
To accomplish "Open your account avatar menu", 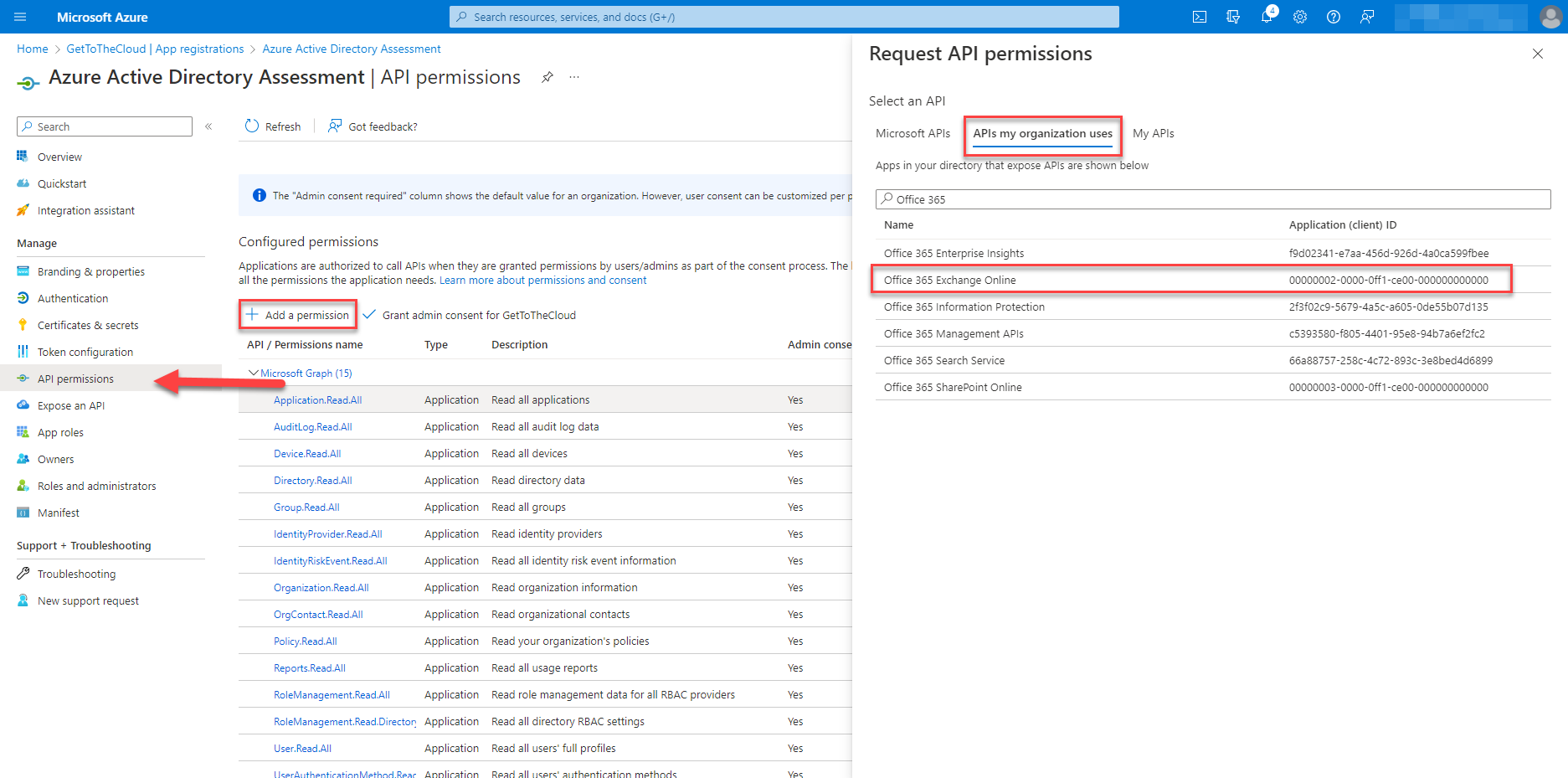I will pyautogui.click(x=1550, y=17).
